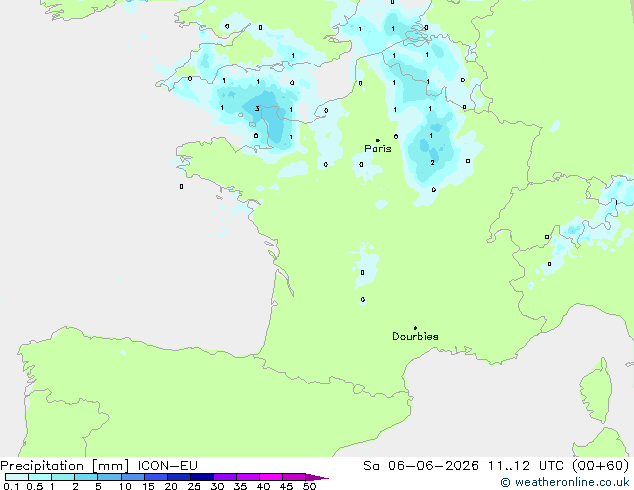Screen dimensions: 634x490
Task: Click the legend label '10'
Action: (125, 486)
